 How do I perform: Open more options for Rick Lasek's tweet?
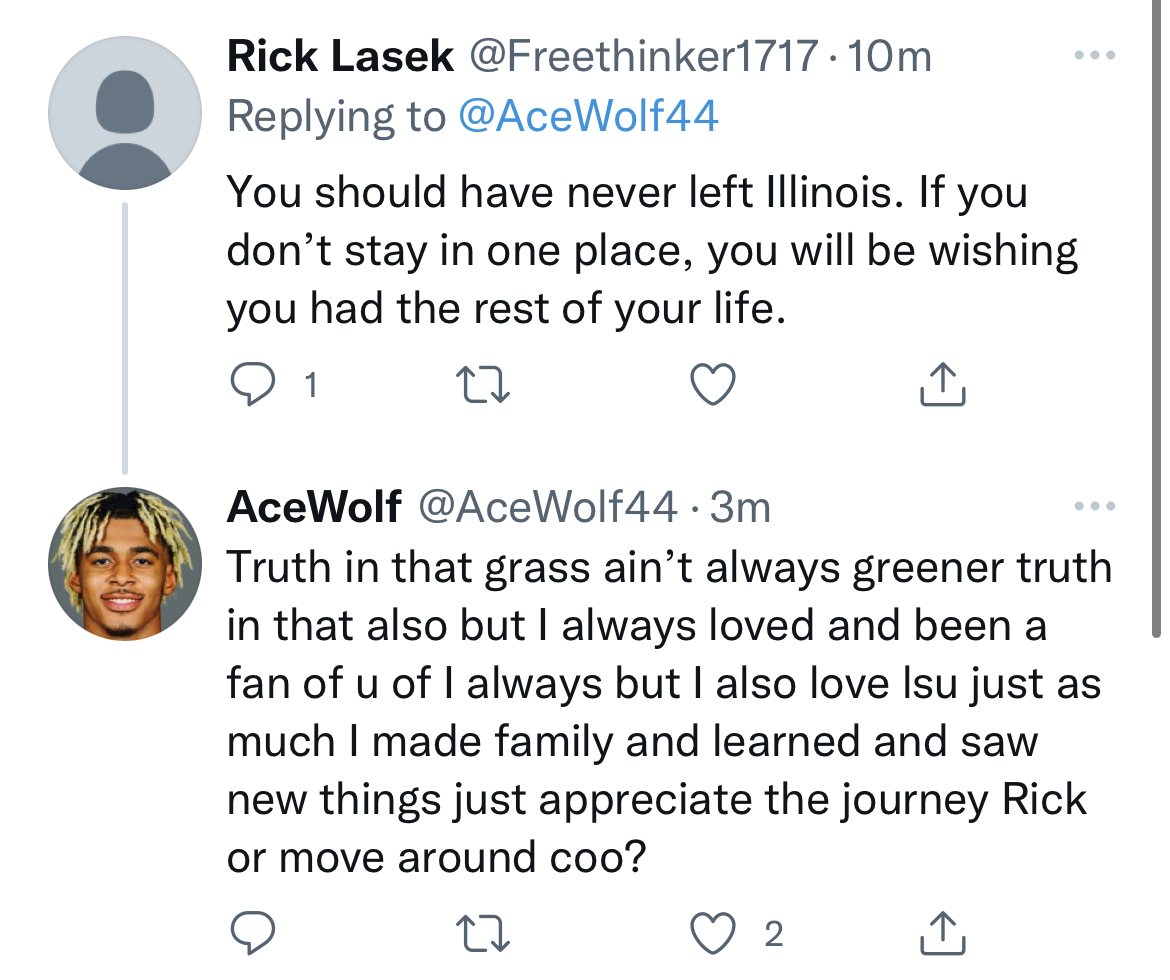1094,56
